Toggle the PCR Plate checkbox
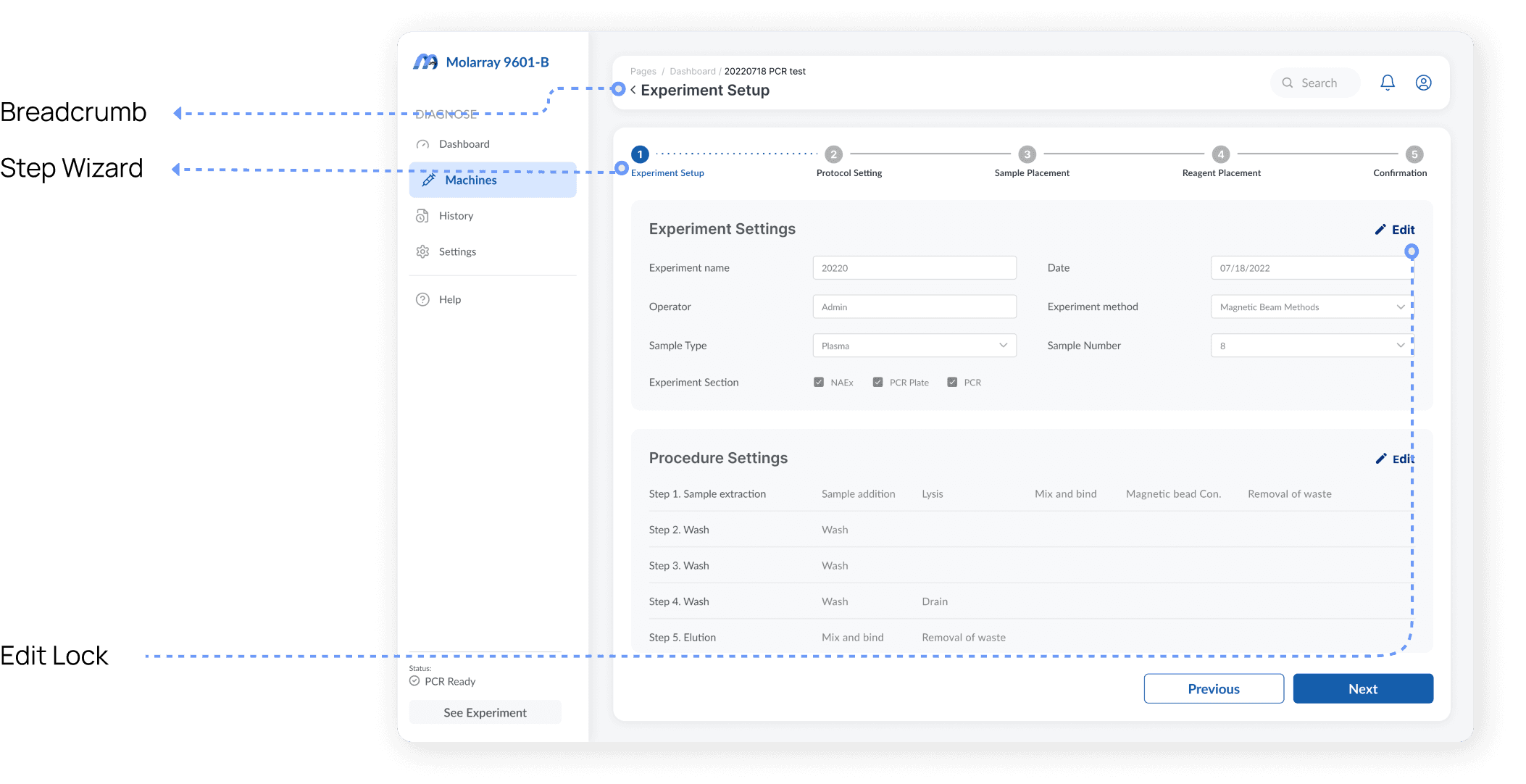This screenshot has width=1526, height=784. [x=877, y=383]
